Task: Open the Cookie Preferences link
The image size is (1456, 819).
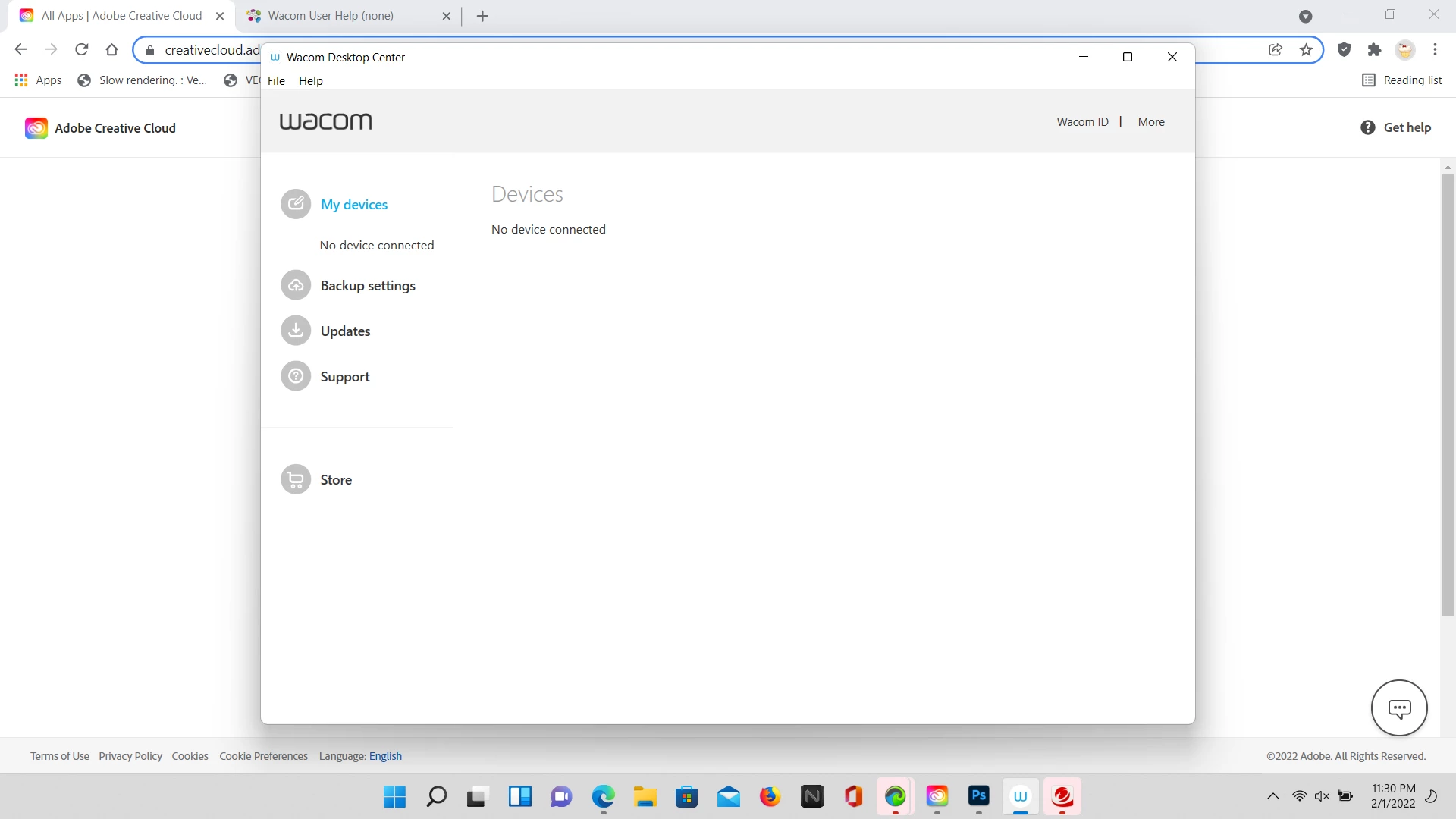Action: (x=263, y=756)
